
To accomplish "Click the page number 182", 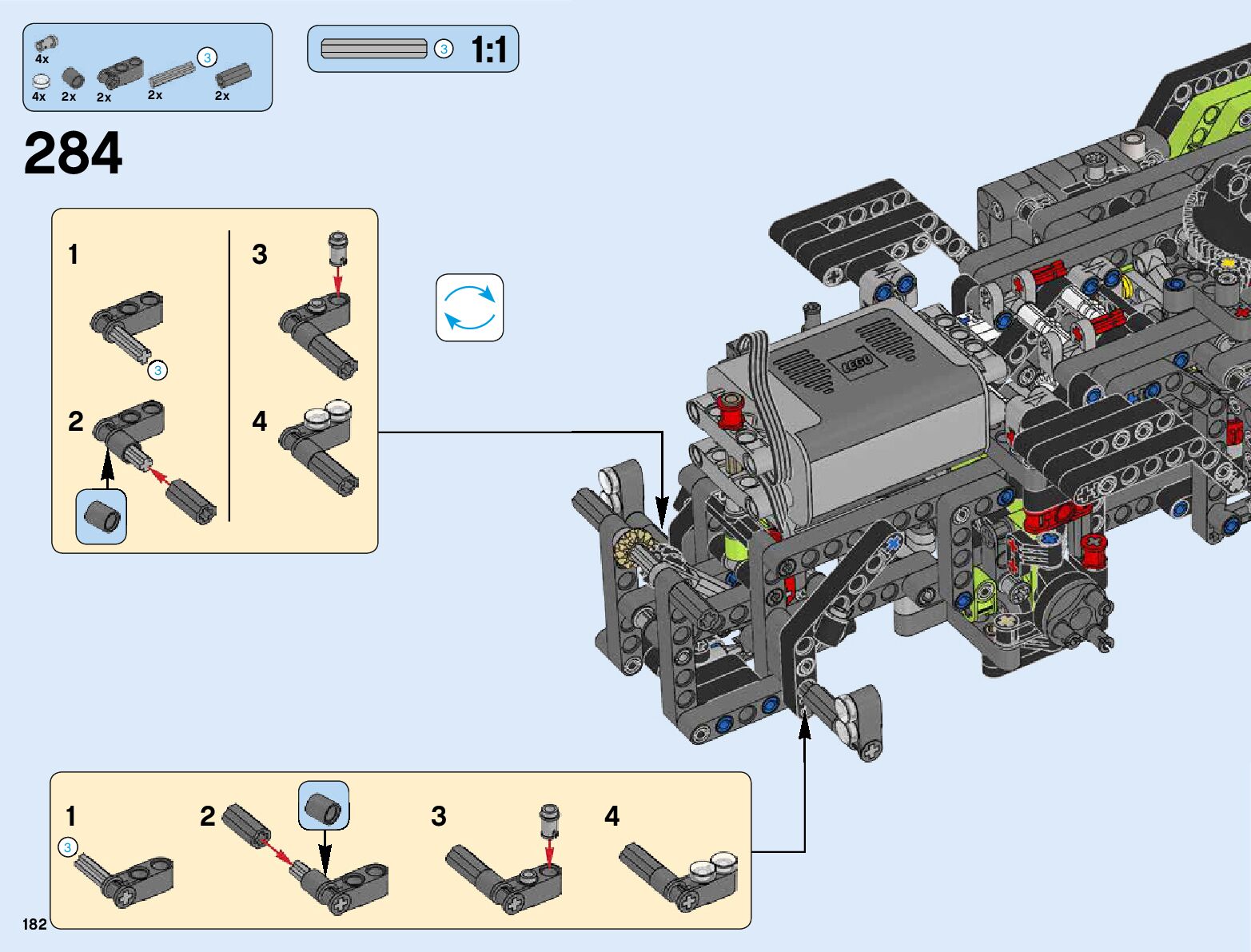I will pyautogui.click(x=35, y=925).
